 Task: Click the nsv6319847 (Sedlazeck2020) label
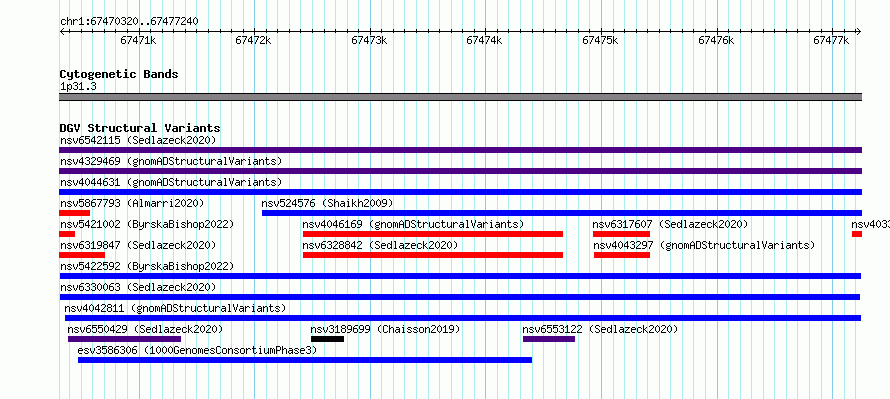coord(138,245)
